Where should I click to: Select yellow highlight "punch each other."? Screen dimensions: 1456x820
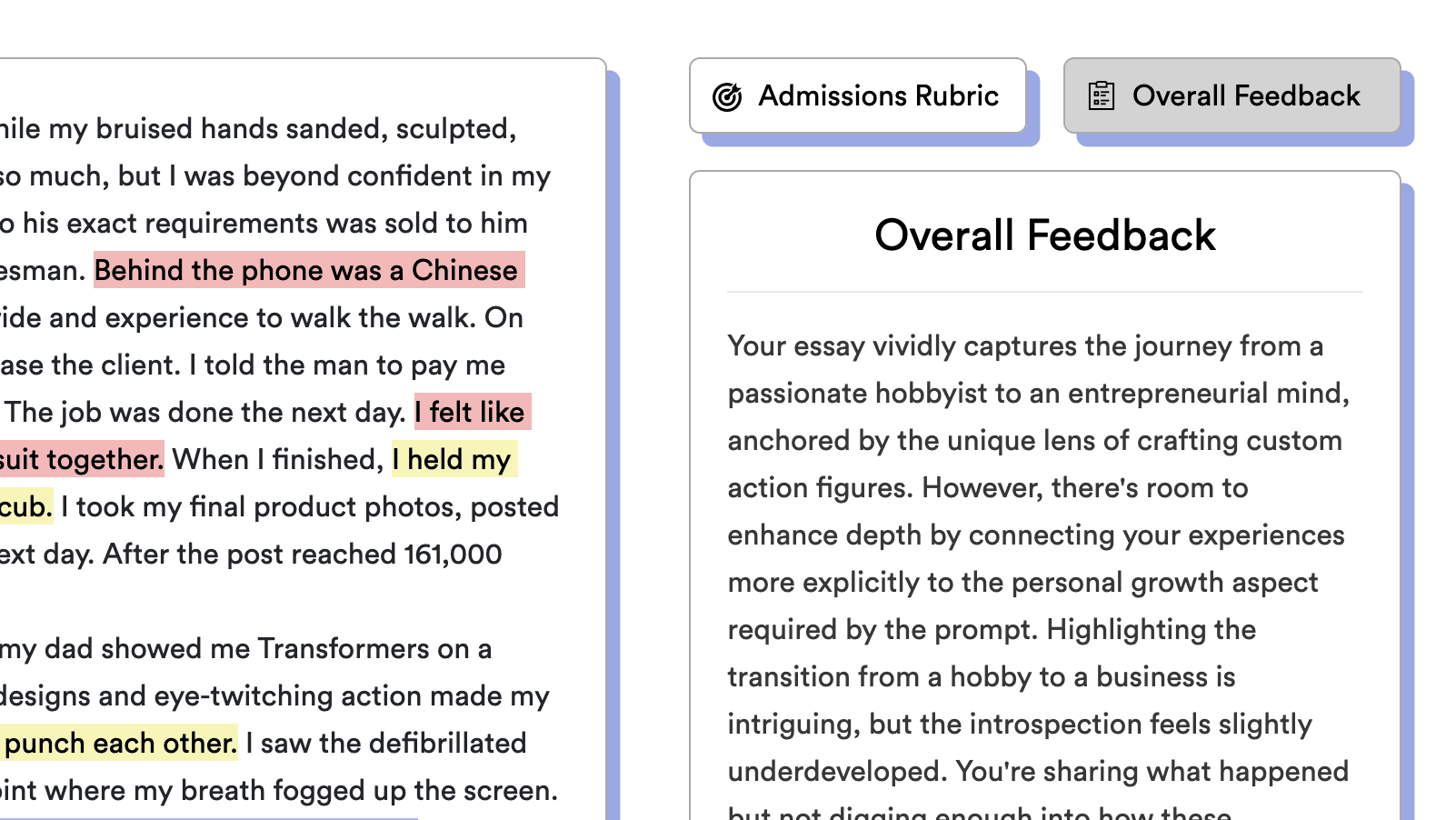point(119,743)
